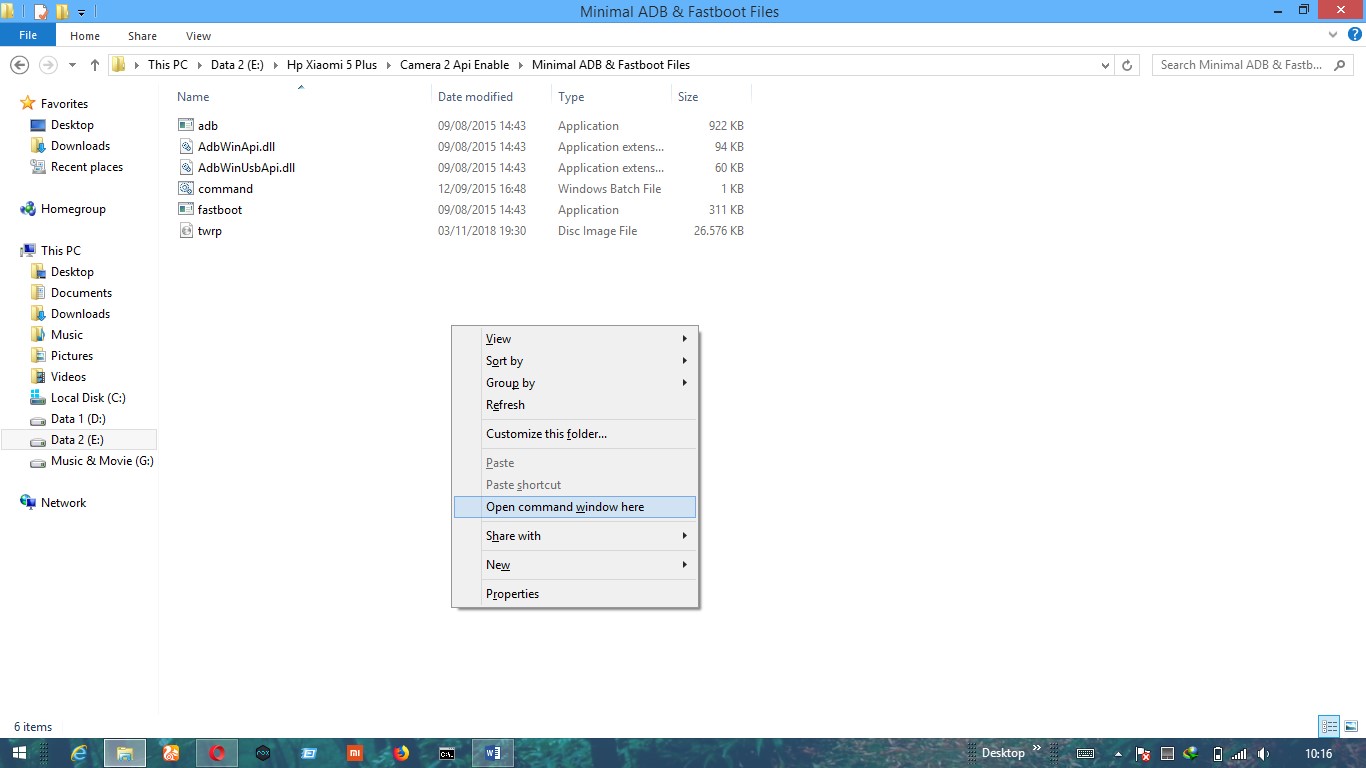The width and height of the screenshot is (1366, 768).
Task: Open the Share ribbon tab
Action: coord(142,36)
